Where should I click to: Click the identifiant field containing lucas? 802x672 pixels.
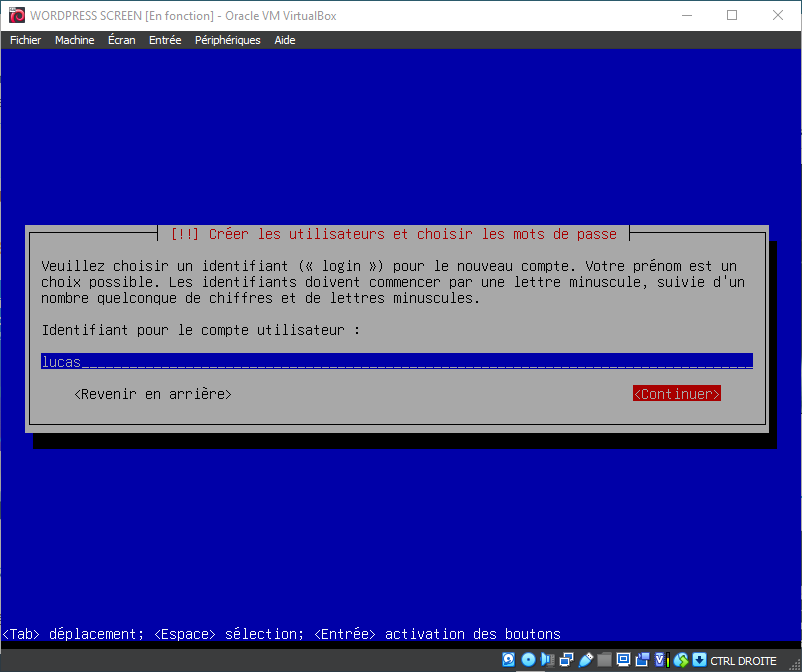point(396,361)
